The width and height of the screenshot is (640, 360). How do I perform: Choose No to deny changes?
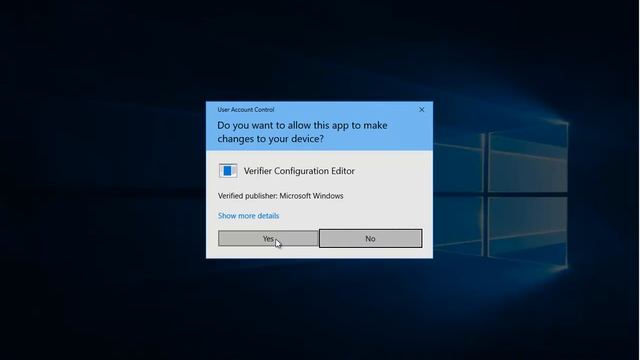(370, 238)
